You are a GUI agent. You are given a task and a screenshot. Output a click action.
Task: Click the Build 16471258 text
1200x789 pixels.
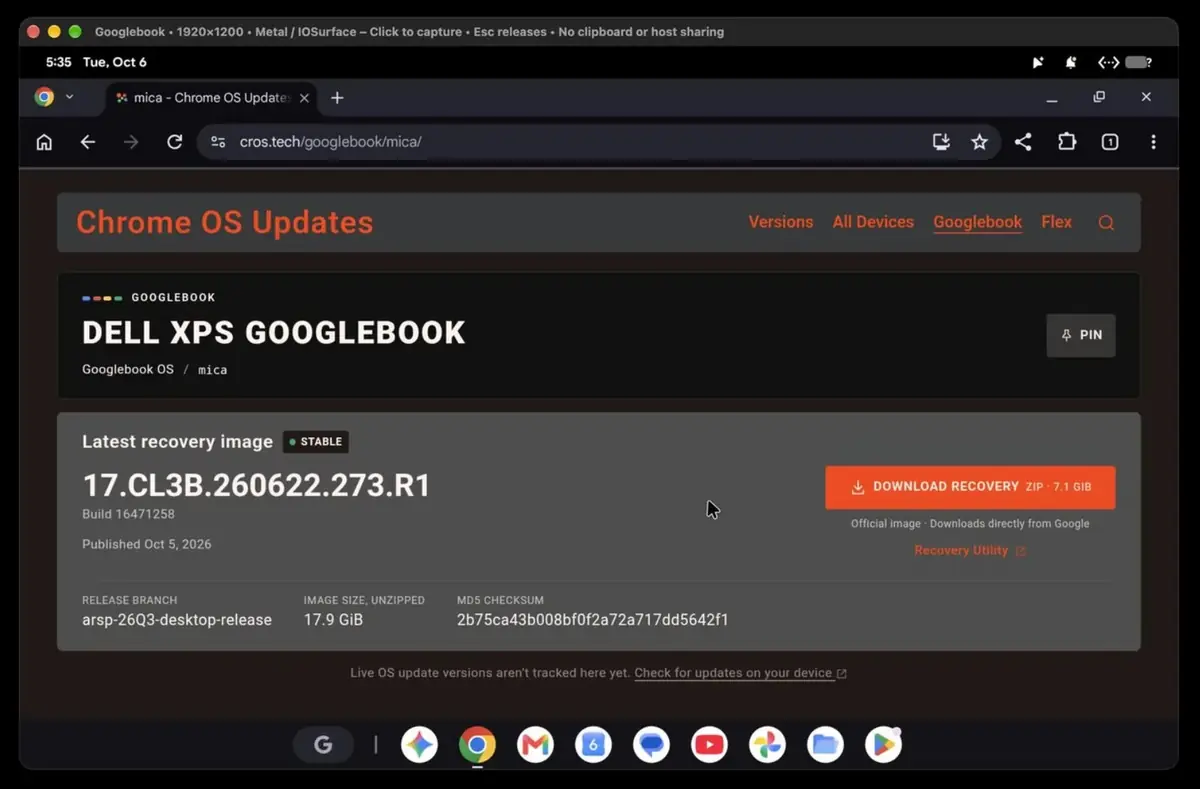(129, 514)
